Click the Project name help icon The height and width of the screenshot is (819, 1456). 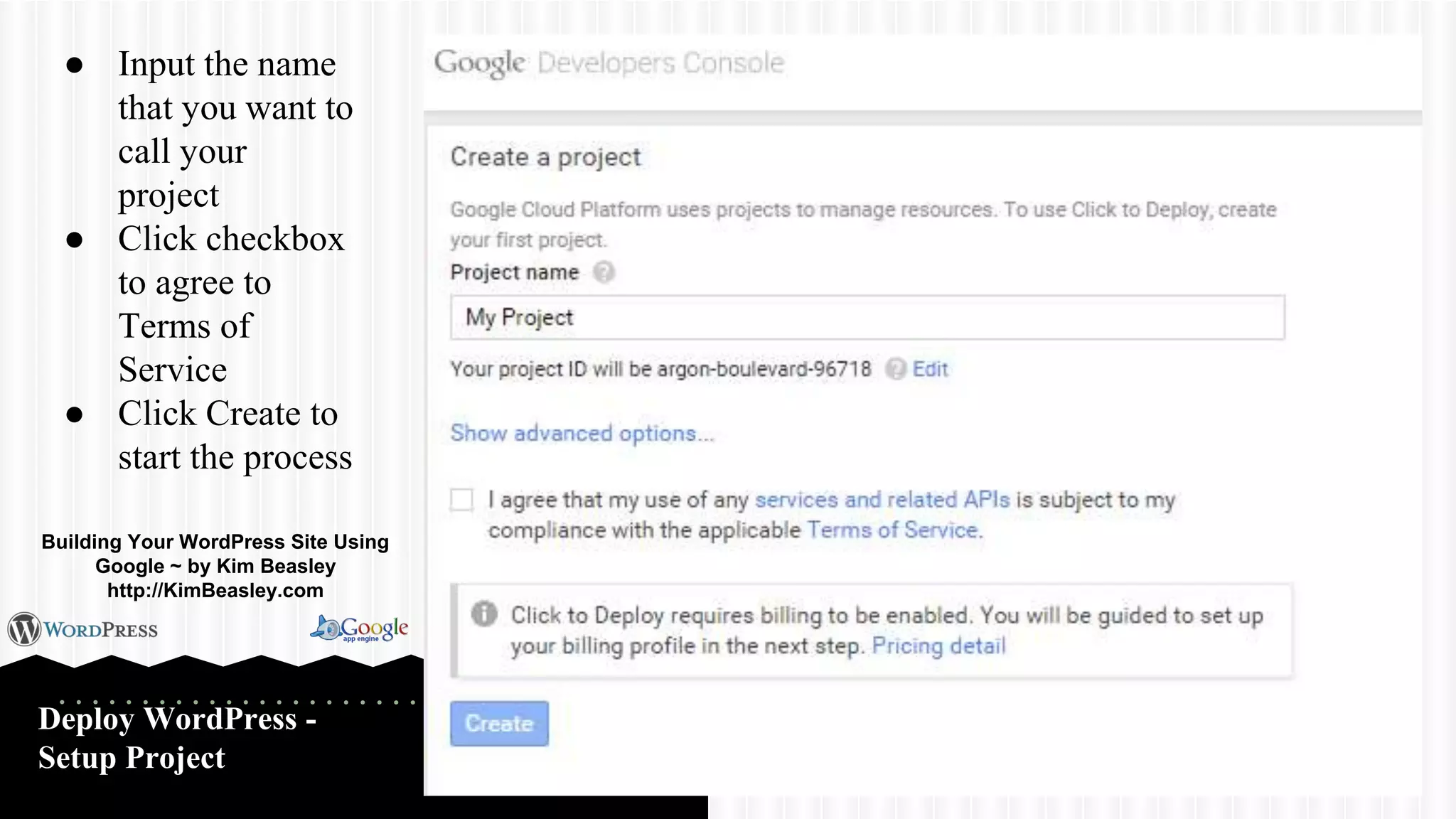(x=604, y=272)
